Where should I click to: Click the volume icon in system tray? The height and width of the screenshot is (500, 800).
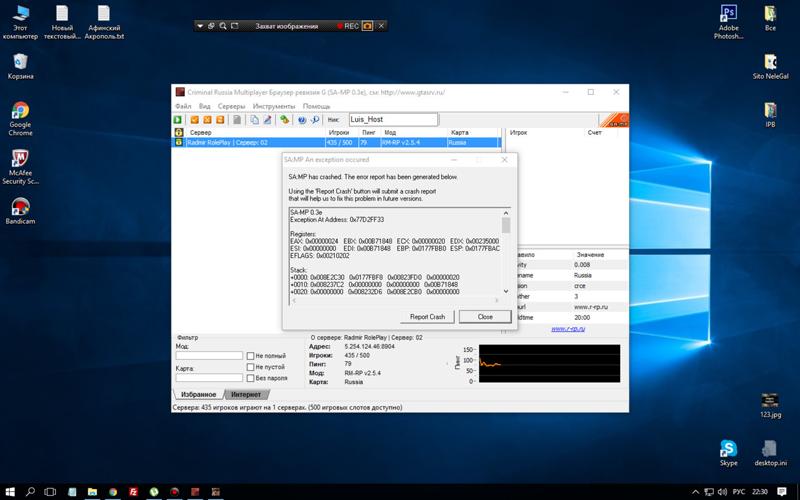coord(722,492)
